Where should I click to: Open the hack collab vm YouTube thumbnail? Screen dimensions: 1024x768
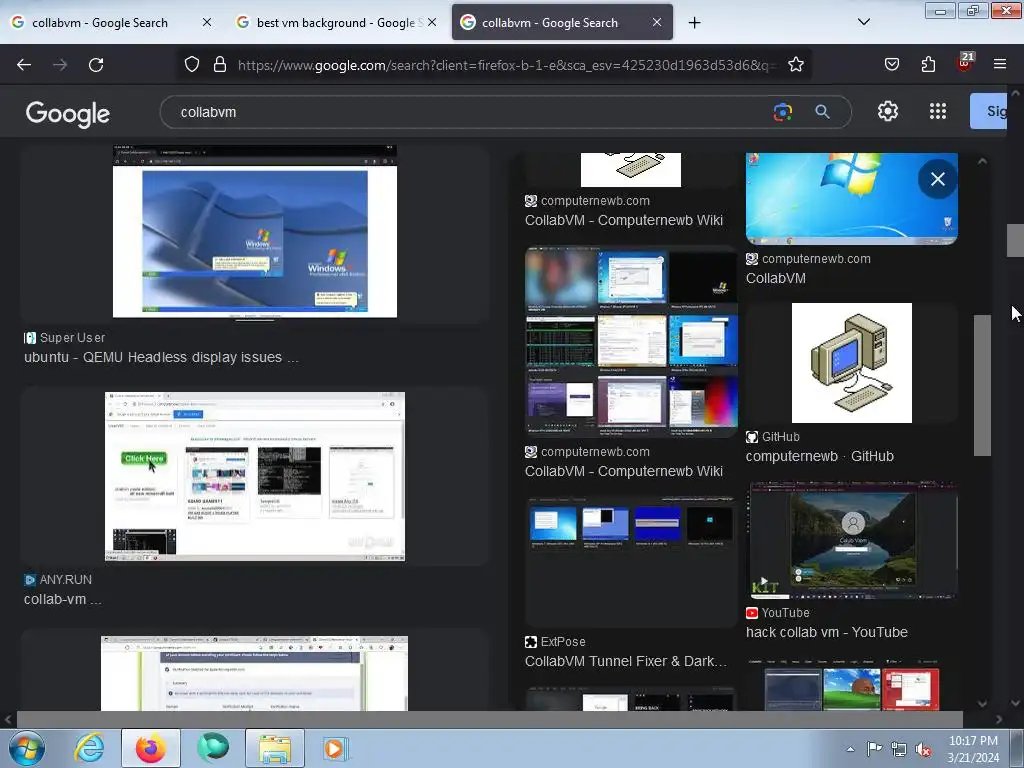tap(852, 541)
